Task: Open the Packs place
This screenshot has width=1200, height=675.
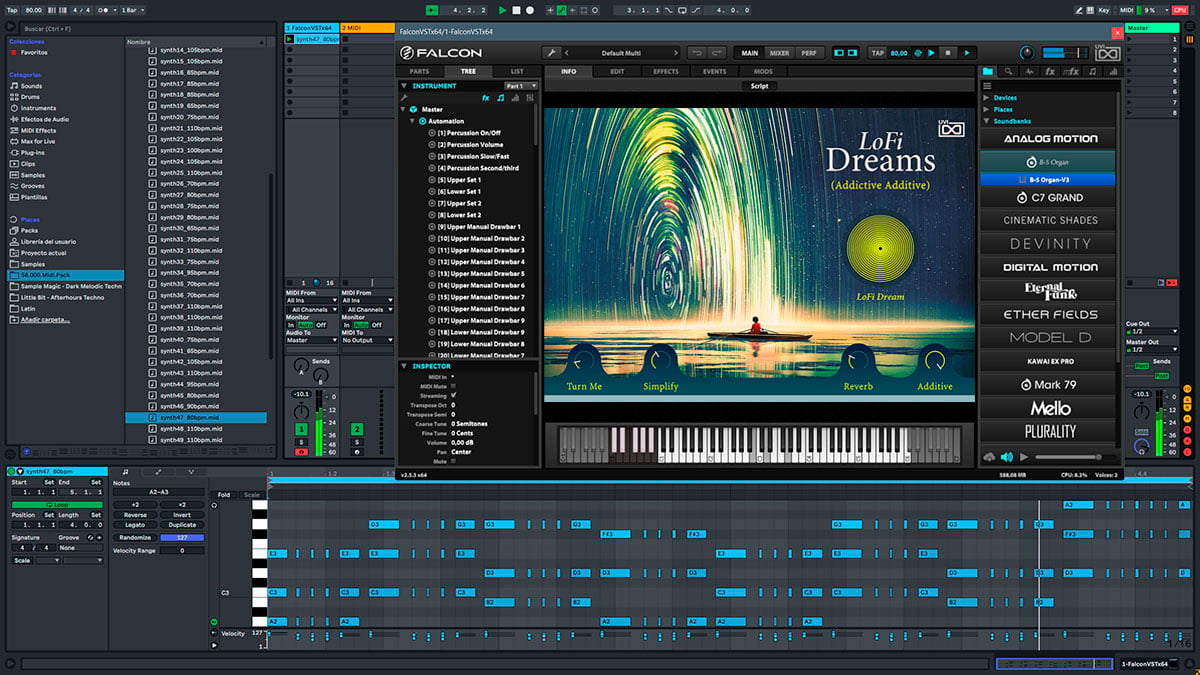Action: (29, 230)
